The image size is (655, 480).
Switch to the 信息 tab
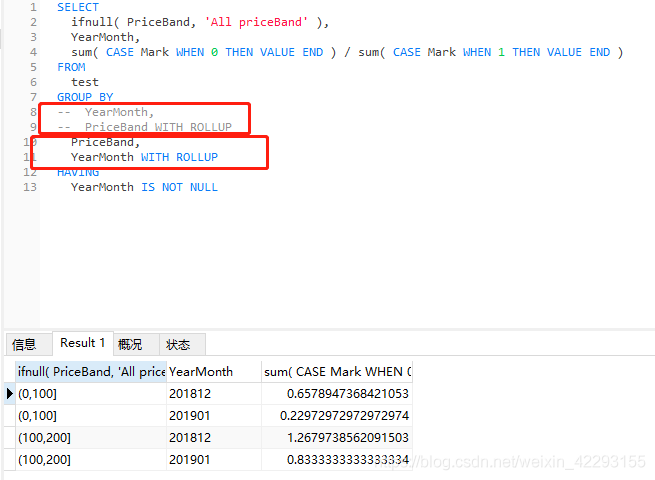pyautogui.click(x=24, y=344)
